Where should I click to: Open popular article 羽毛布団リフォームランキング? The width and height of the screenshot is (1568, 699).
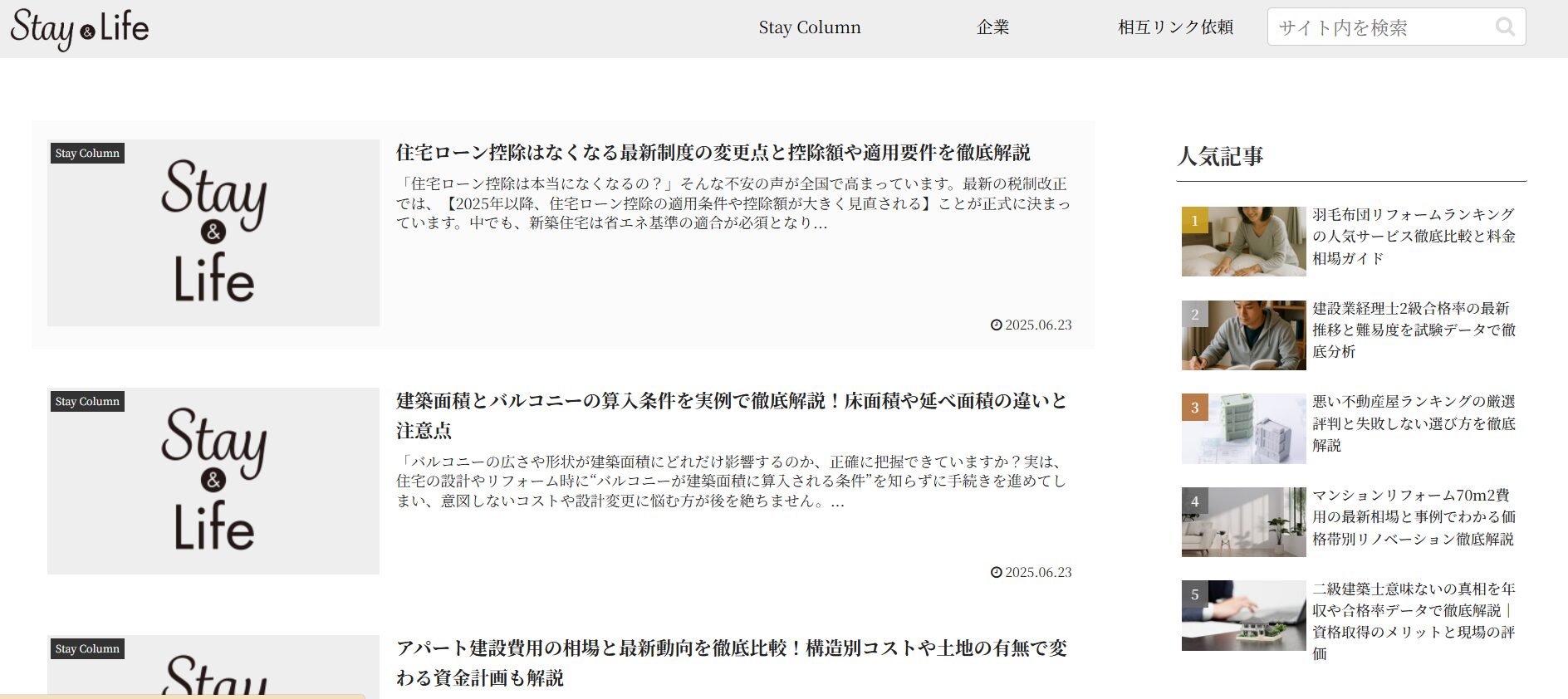coord(1414,237)
